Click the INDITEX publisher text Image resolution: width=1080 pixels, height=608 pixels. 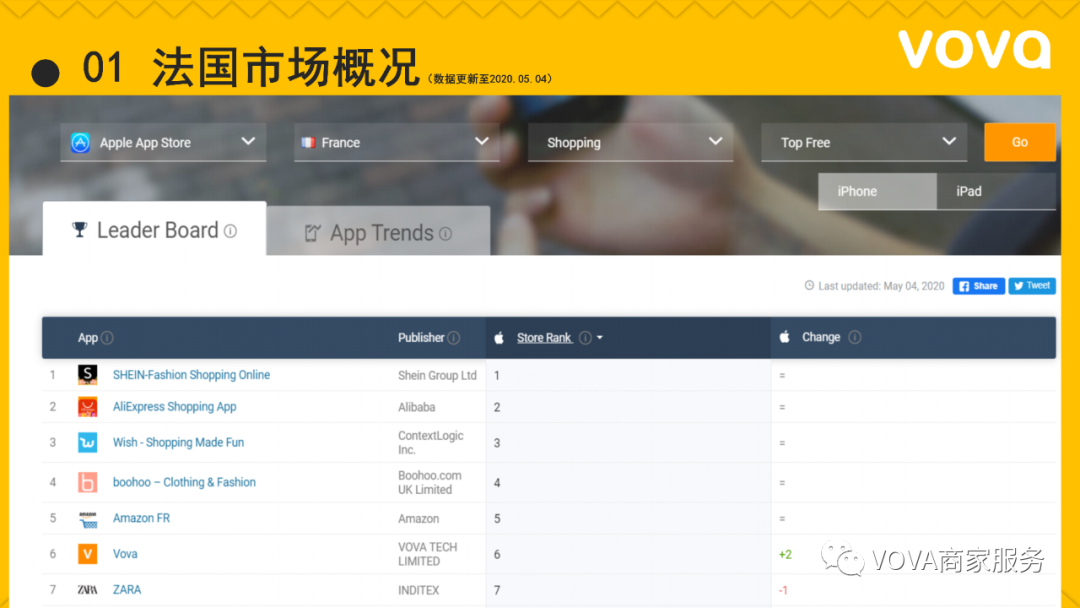click(419, 590)
